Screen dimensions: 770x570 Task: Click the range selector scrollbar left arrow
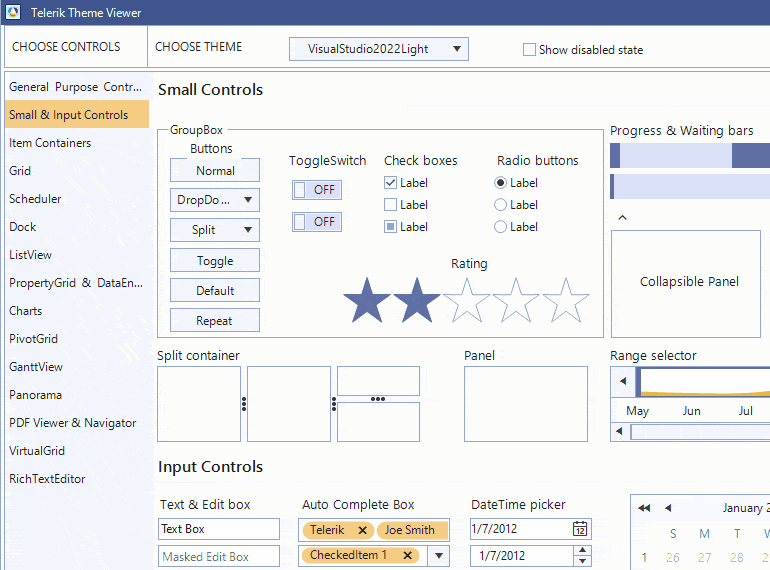click(x=620, y=431)
